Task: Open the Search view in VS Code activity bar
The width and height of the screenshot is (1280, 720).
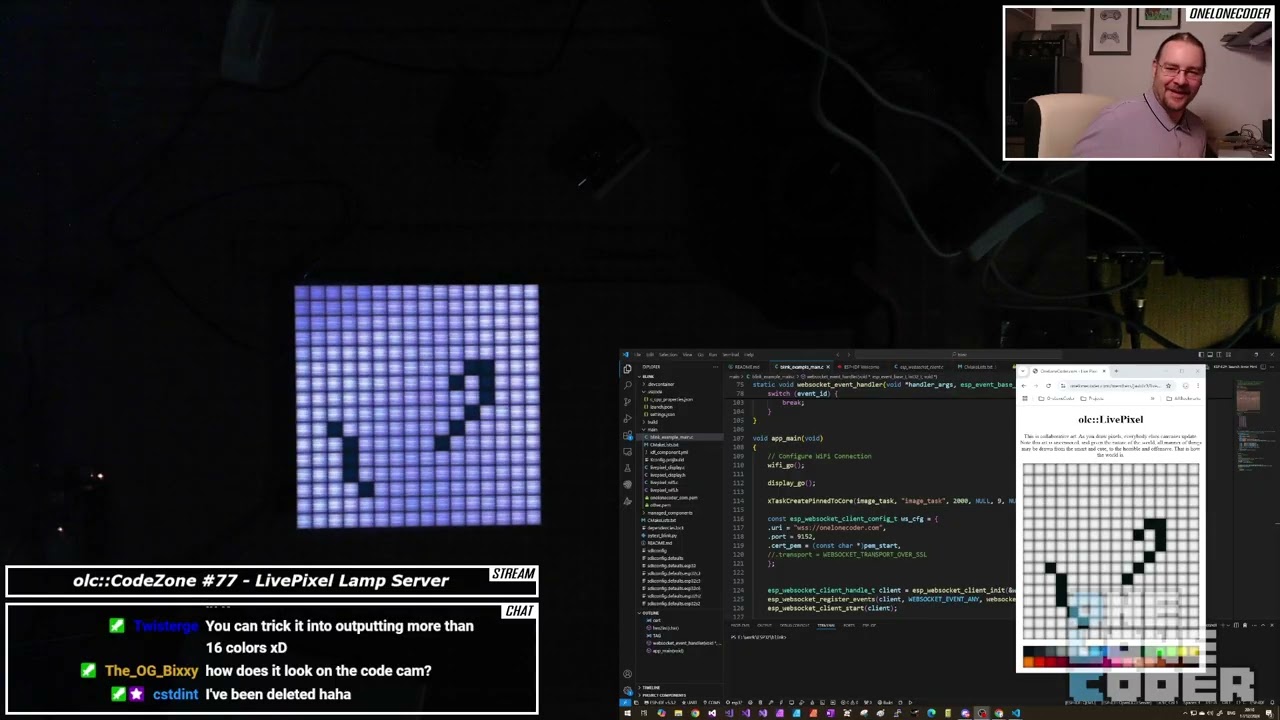Action: 627,385
